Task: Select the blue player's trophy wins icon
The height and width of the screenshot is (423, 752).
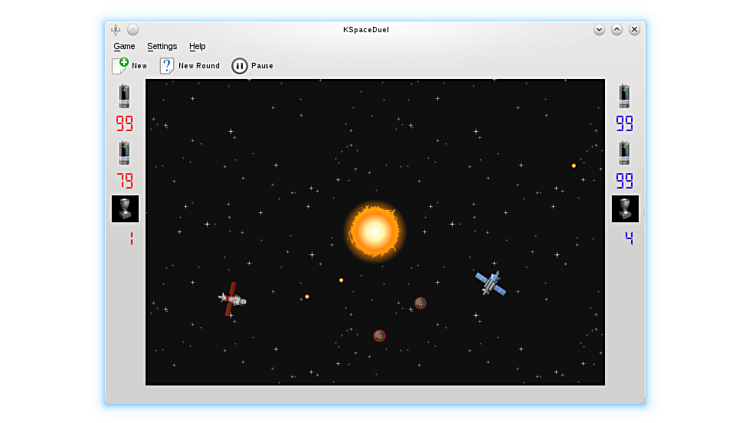Action: (625, 208)
